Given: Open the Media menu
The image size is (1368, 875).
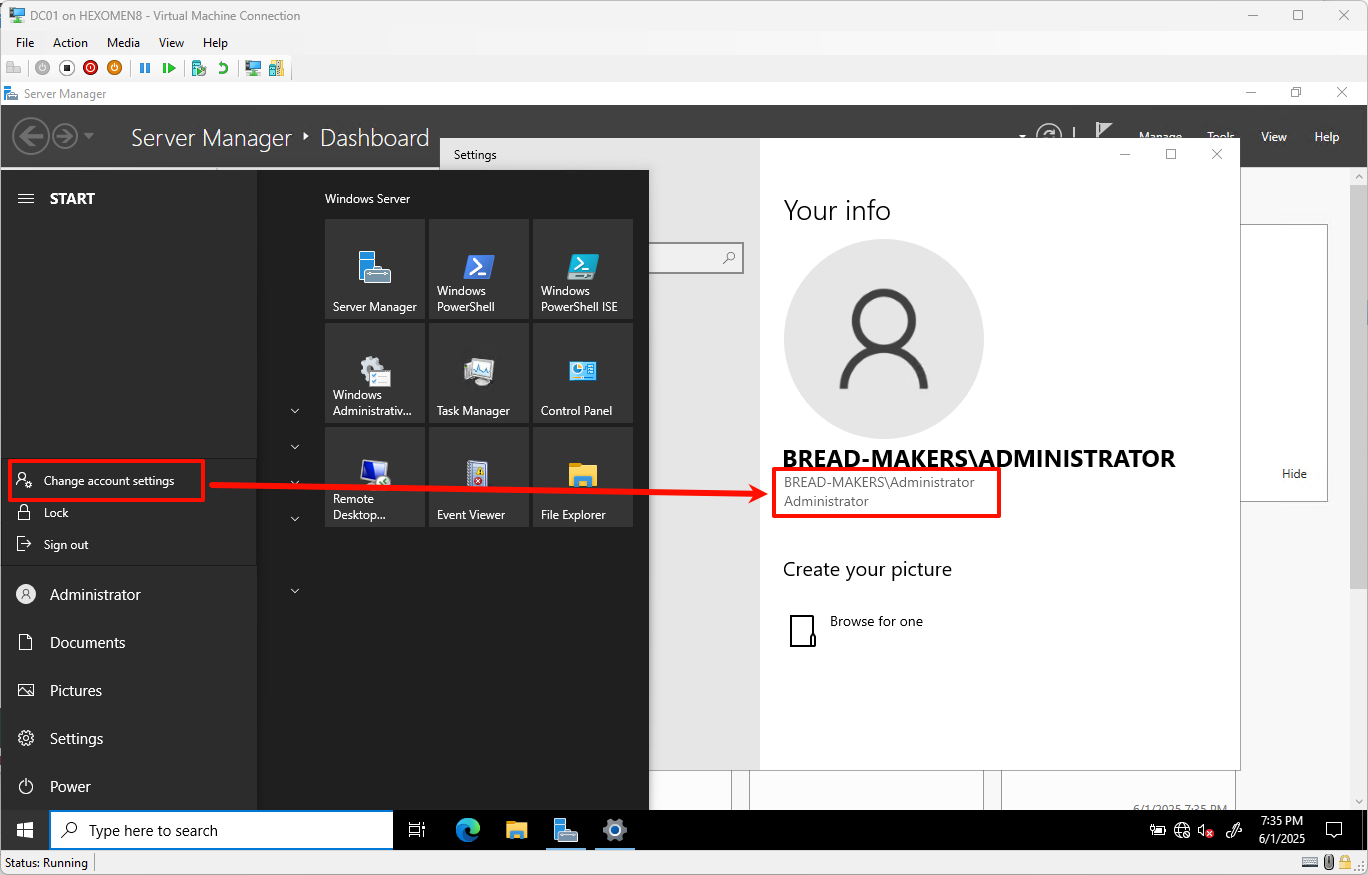Looking at the screenshot, I should tap(123, 43).
